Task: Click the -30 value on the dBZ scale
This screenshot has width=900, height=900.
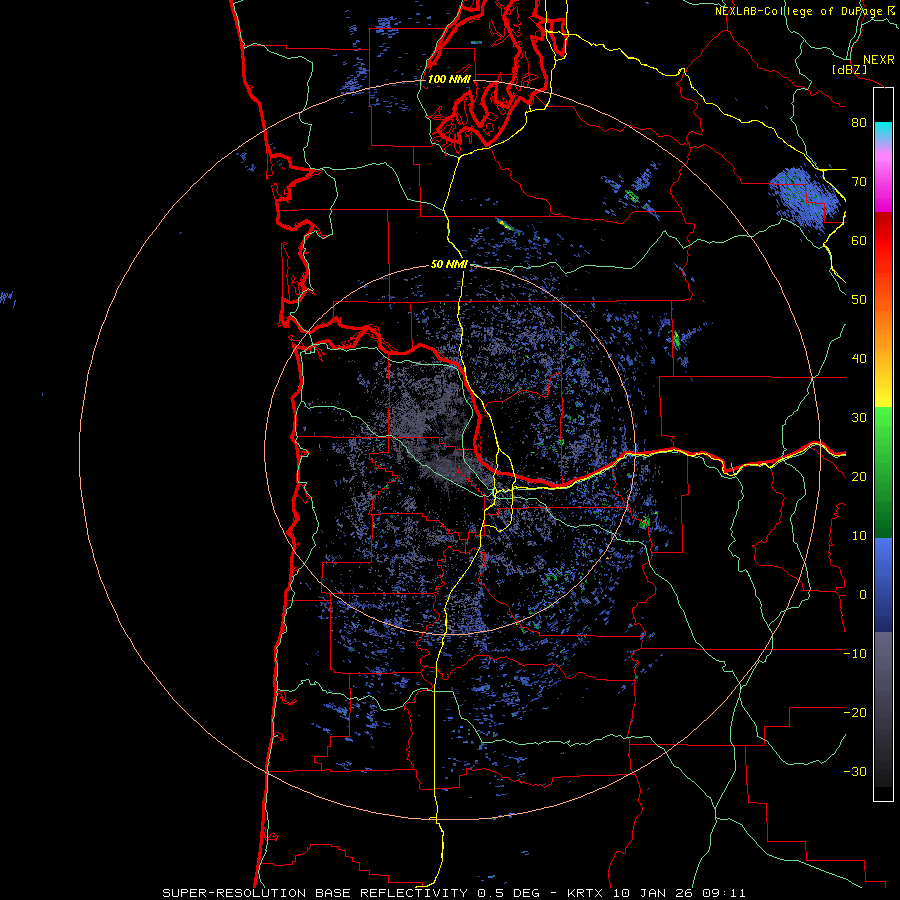Action: click(855, 771)
